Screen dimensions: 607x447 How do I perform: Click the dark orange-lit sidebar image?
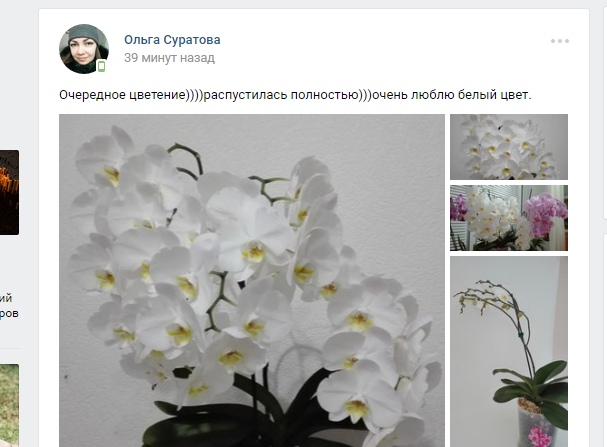tap(9, 192)
